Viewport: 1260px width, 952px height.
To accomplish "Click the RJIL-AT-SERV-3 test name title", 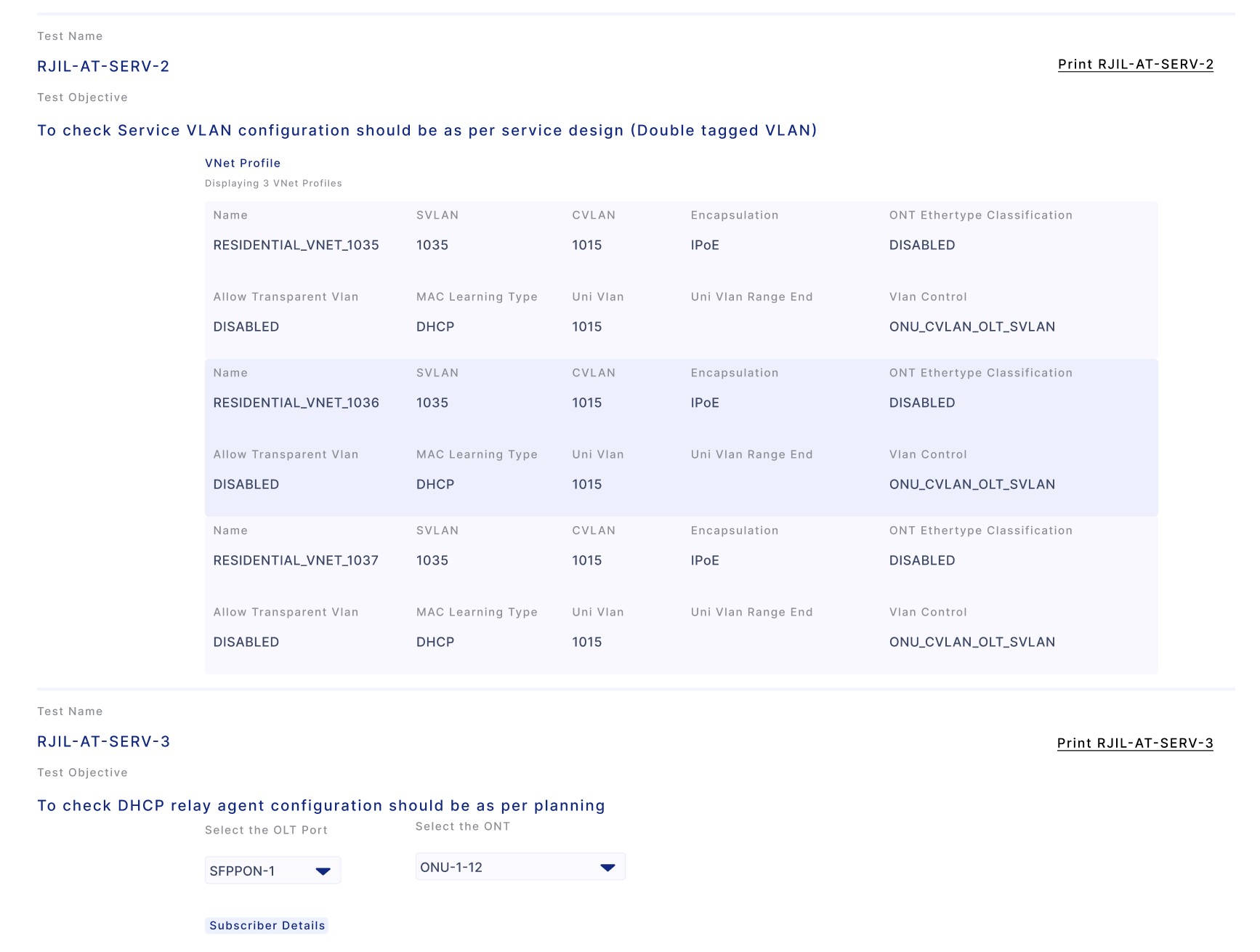I will tap(103, 742).
